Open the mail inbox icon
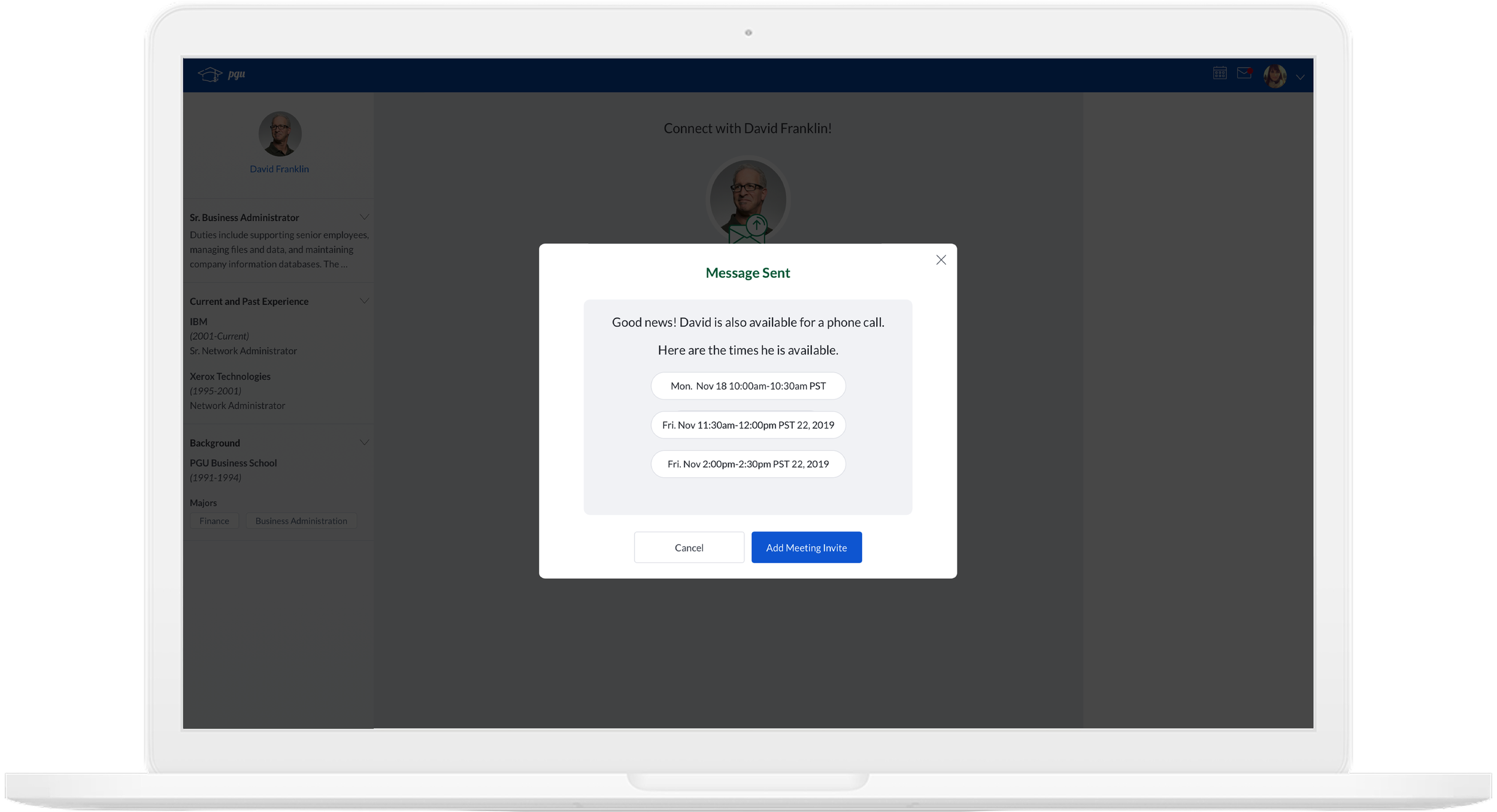This screenshot has width=1497, height=812. tap(1244, 73)
